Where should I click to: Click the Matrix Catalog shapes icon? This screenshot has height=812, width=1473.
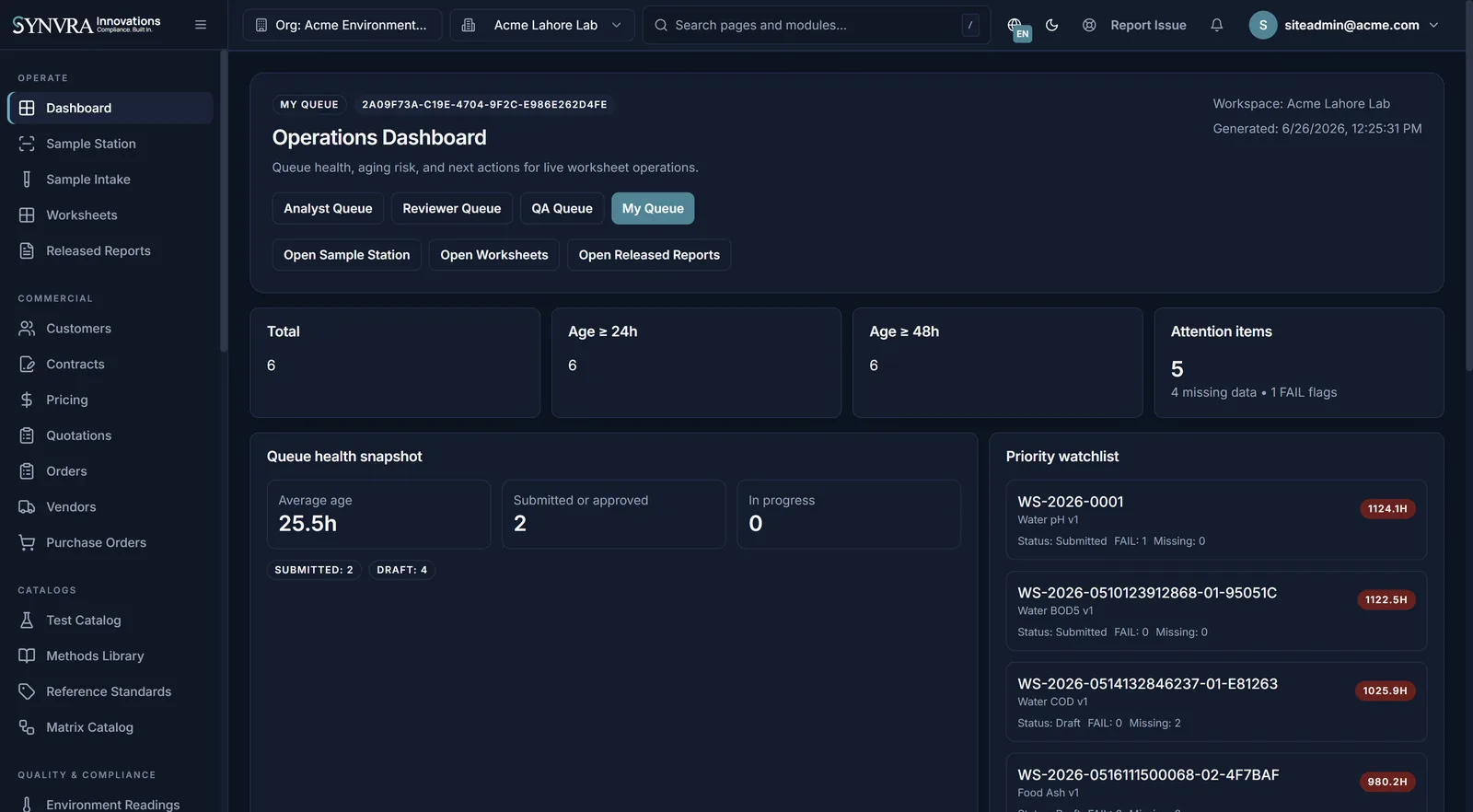tap(27, 727)
